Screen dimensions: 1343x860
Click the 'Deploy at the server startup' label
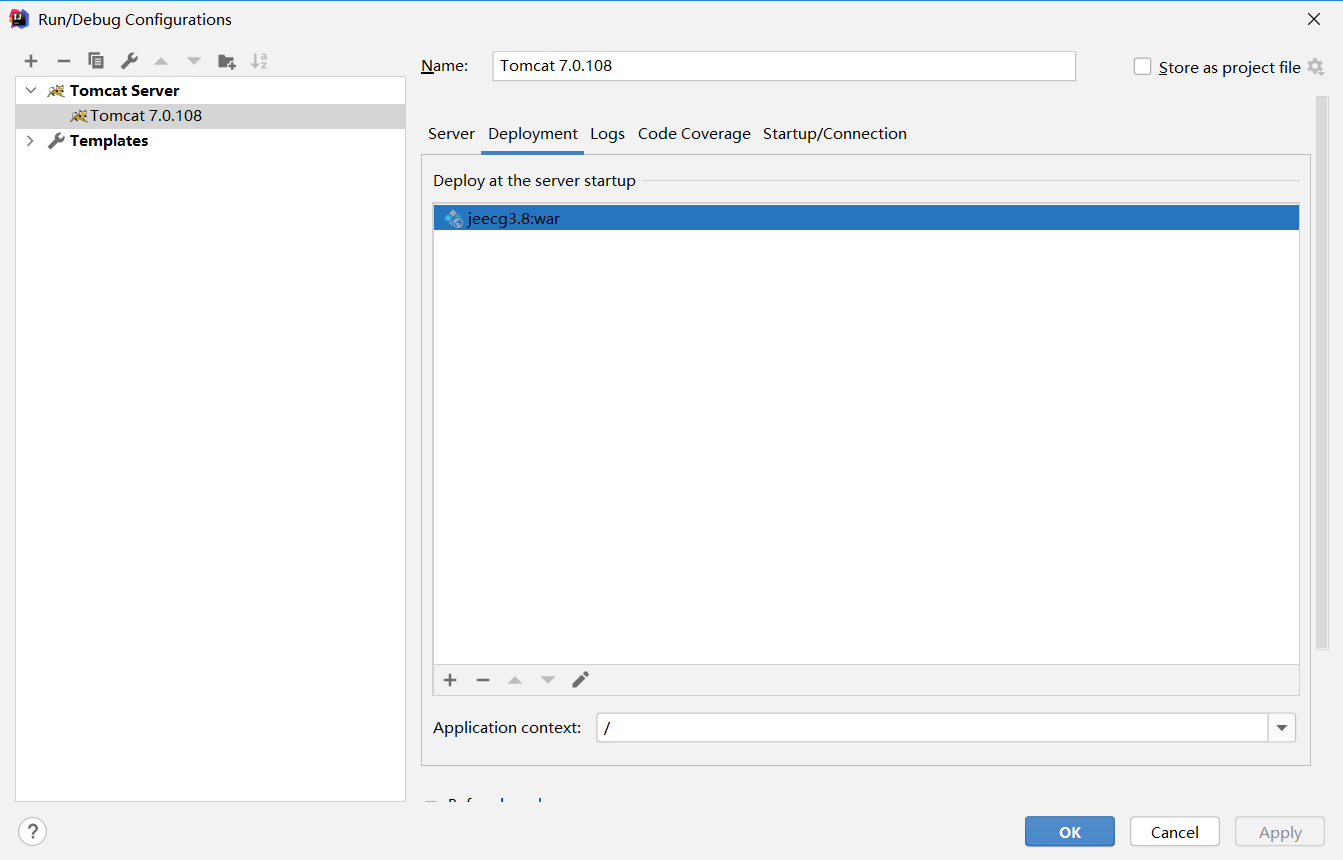(534, 181)
